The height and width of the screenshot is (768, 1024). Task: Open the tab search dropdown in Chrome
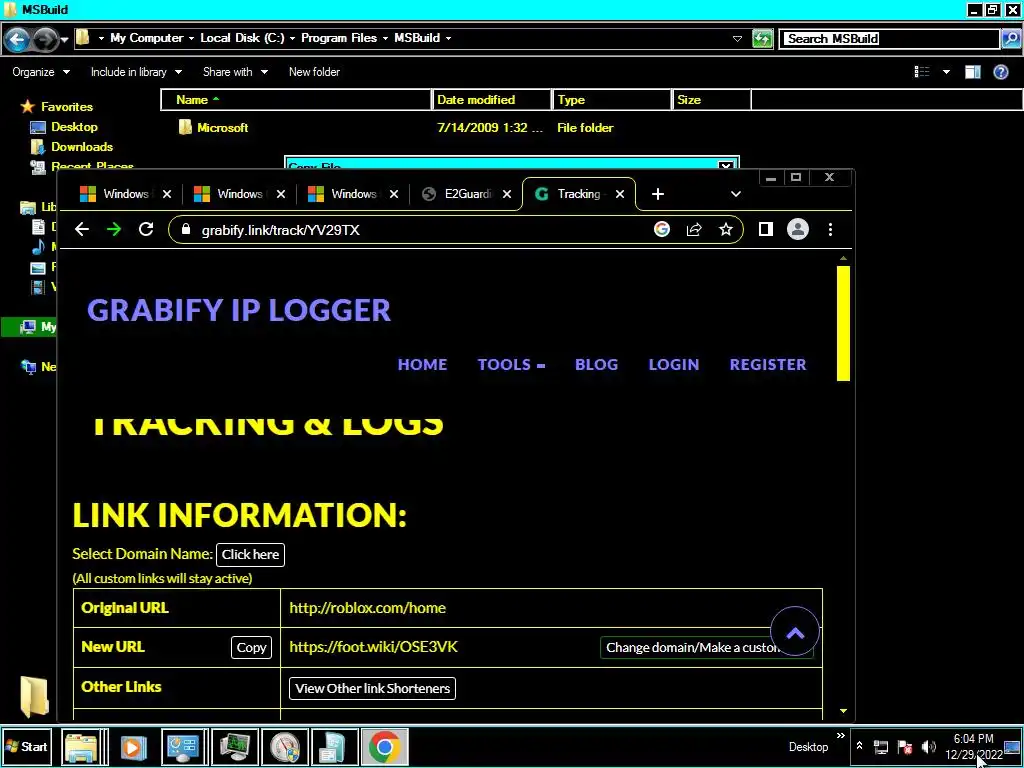[736, 194]
